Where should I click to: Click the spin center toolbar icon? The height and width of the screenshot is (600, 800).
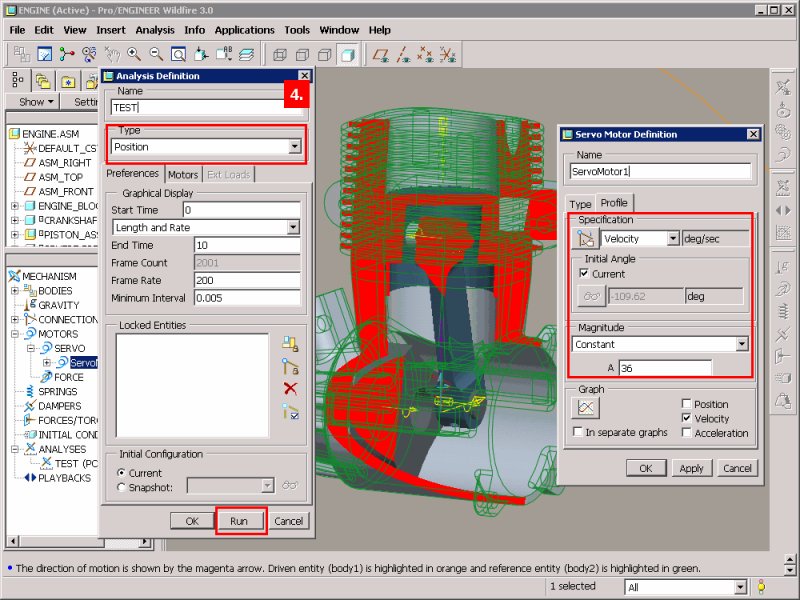coord(67,54)
